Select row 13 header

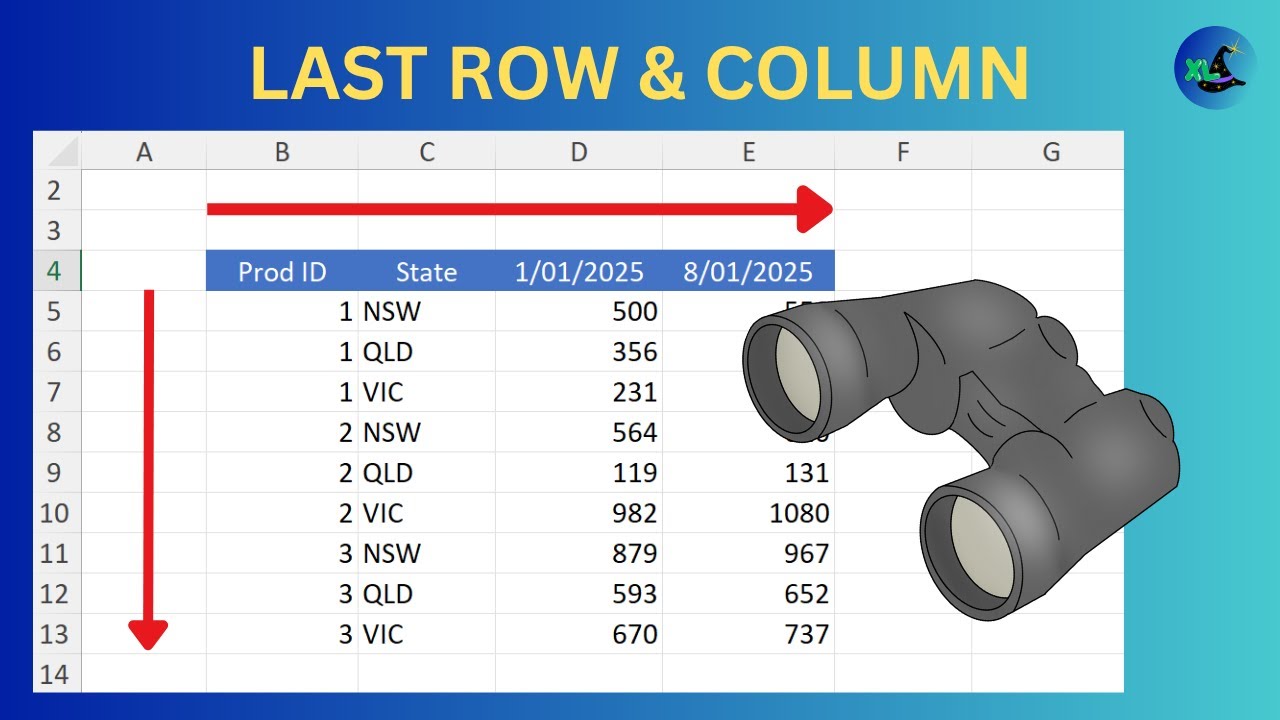(x=57, y=634)
